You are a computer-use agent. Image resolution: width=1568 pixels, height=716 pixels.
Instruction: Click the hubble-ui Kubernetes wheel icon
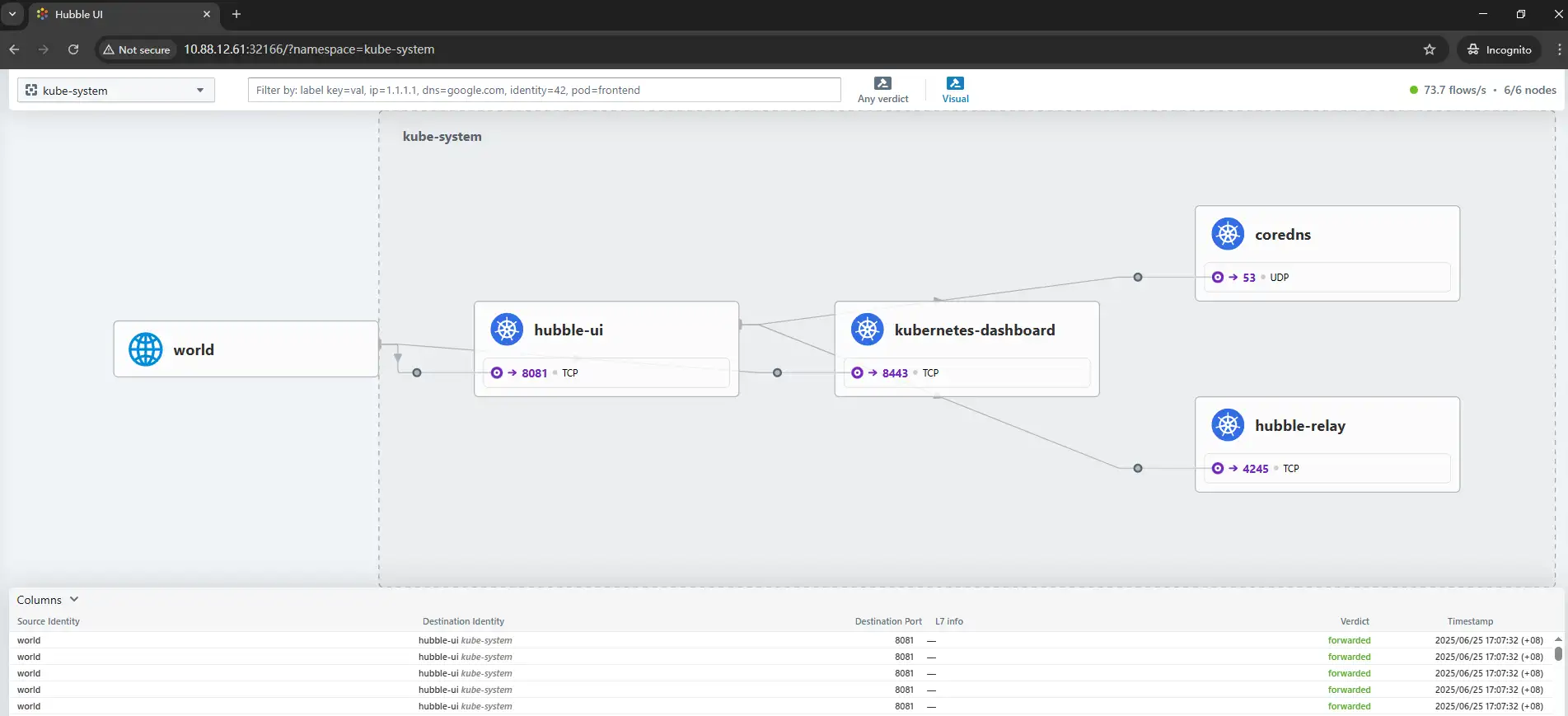(x=507, y=330)
